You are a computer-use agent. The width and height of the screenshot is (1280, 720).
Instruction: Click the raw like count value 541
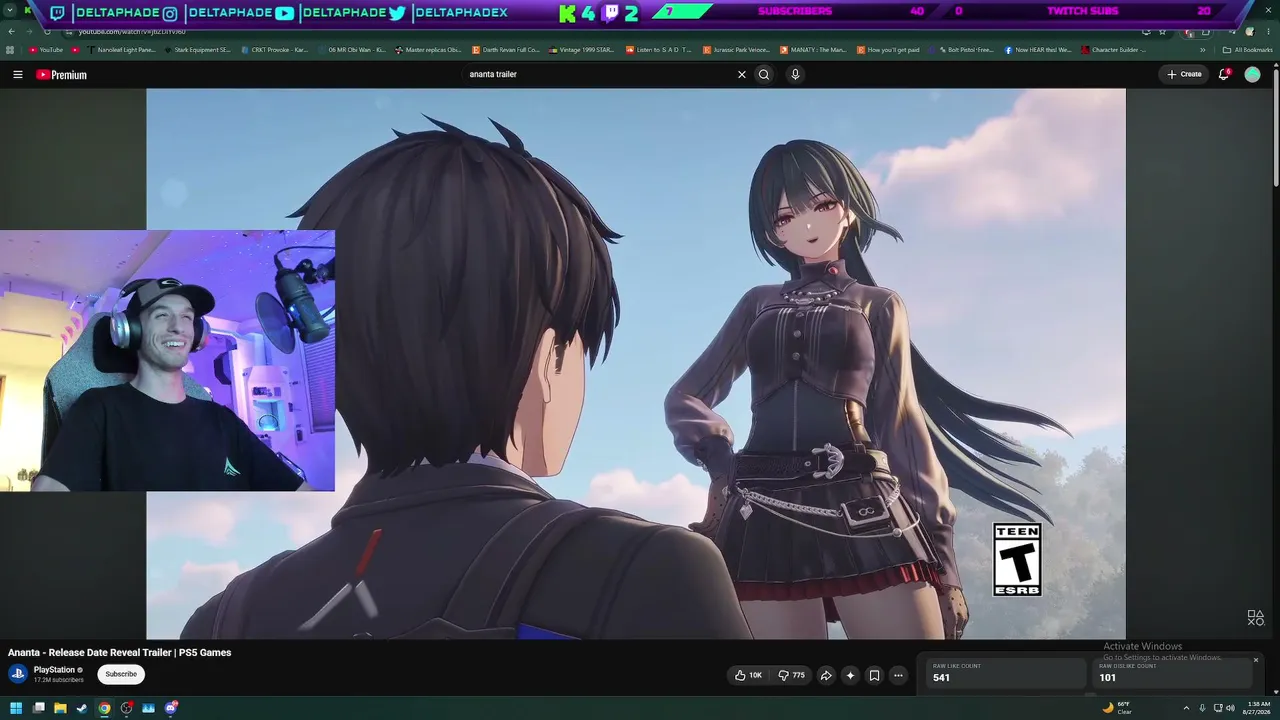pyautogui.click(x=941, y=678)
